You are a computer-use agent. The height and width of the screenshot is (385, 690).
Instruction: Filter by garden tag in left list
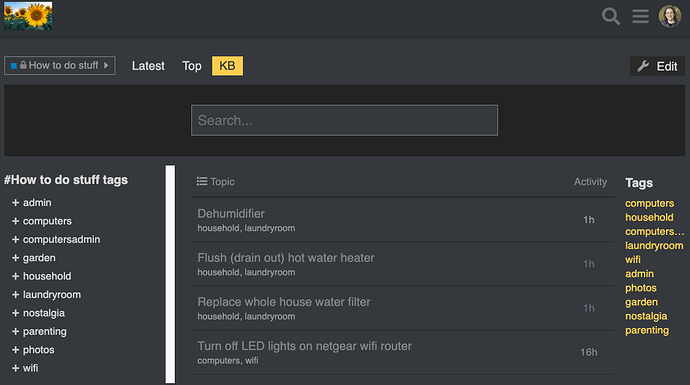[x=39, y=258]
